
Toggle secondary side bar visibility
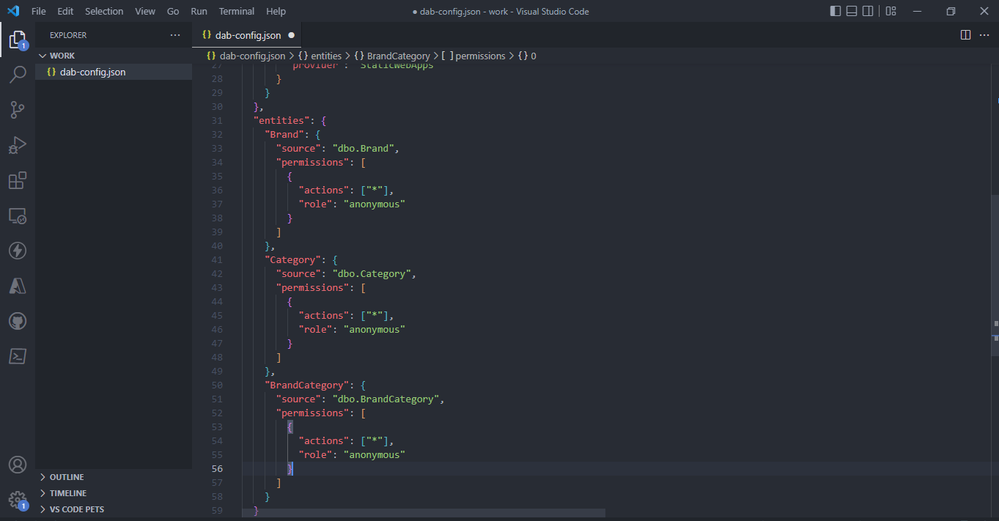coord(868,11)
